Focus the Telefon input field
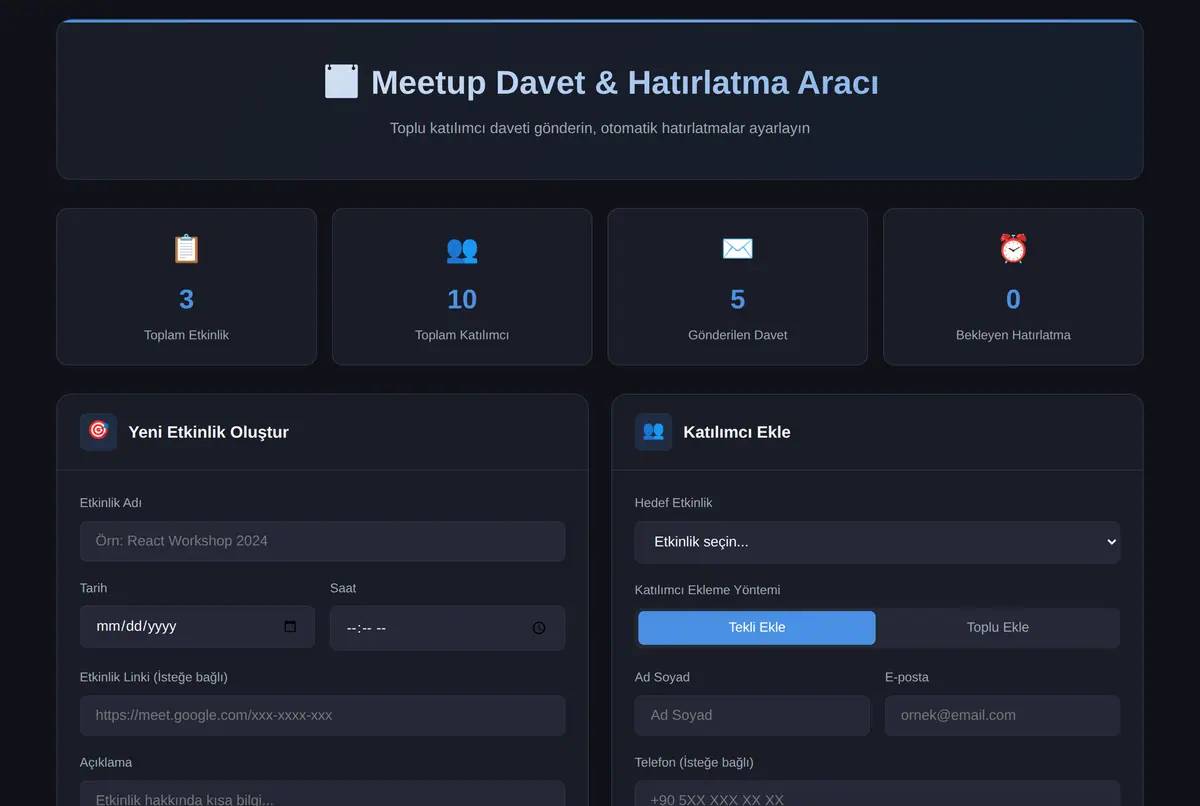1200x806 pixels. coord(877,794)
